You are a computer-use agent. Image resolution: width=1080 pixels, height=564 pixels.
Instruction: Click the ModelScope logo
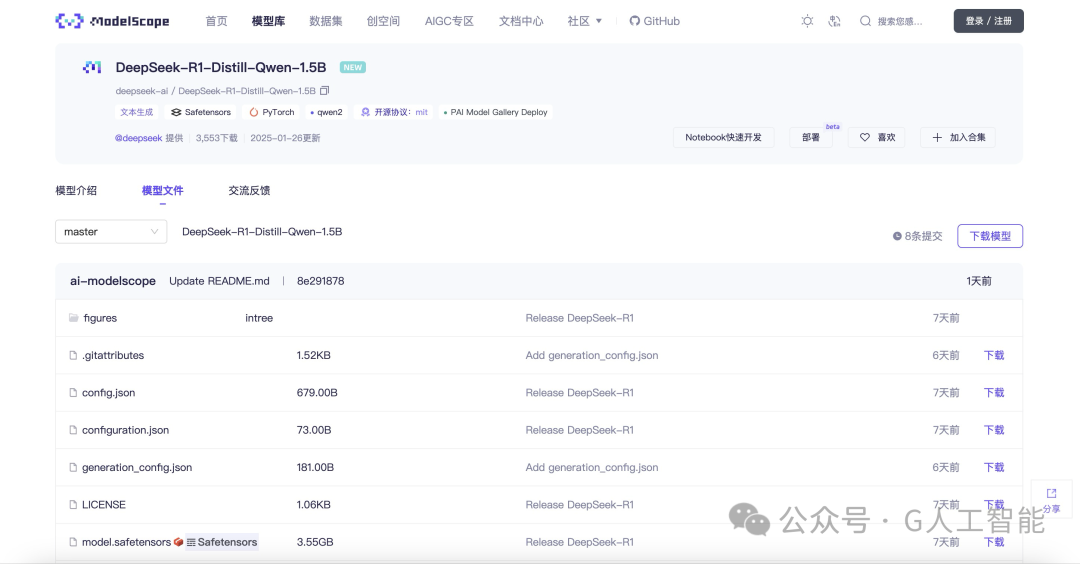click(112, 21)
